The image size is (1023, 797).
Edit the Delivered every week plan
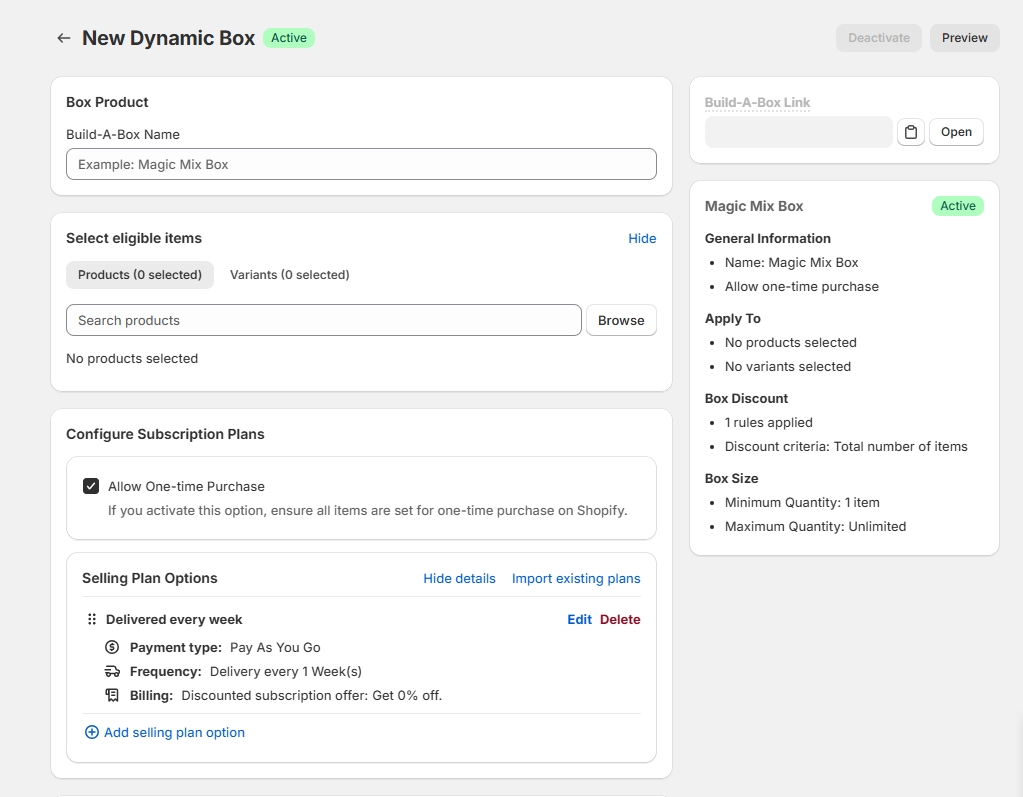click(x=579, y=620)
